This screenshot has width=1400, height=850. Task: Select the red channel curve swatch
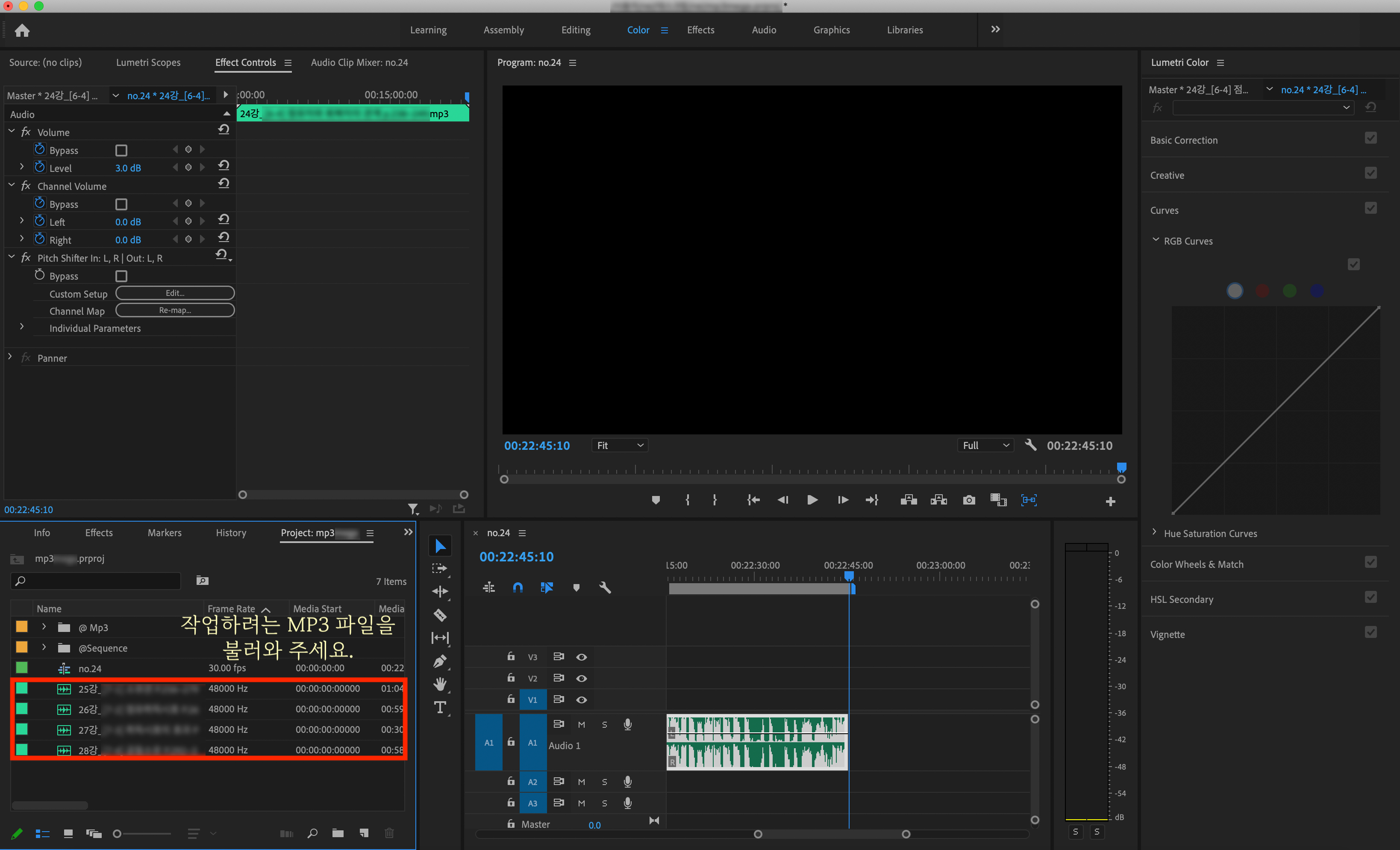(1262, 291)
